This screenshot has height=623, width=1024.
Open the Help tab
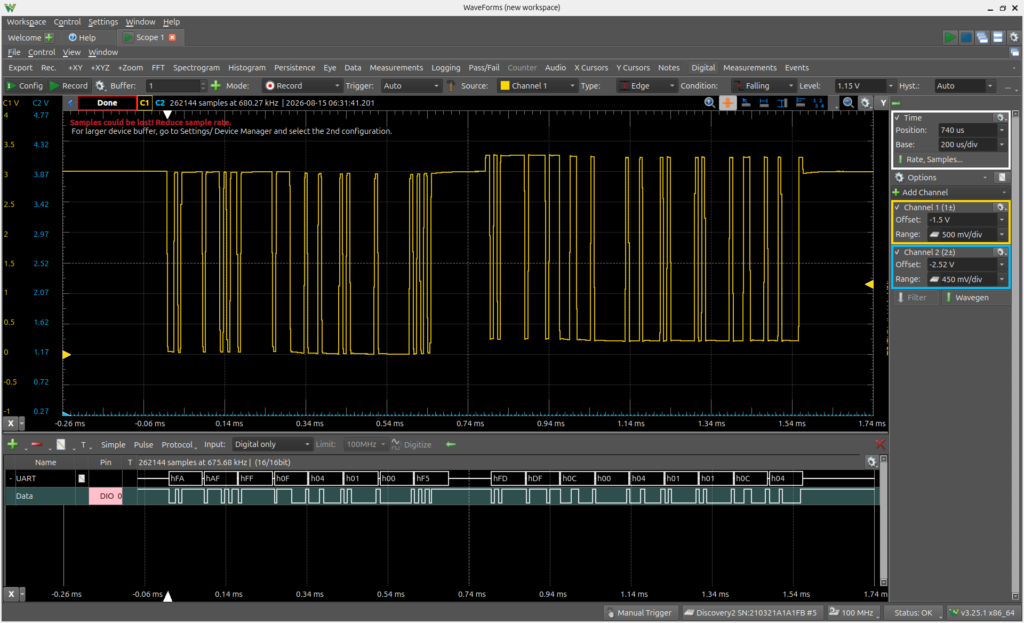(82, 37)
